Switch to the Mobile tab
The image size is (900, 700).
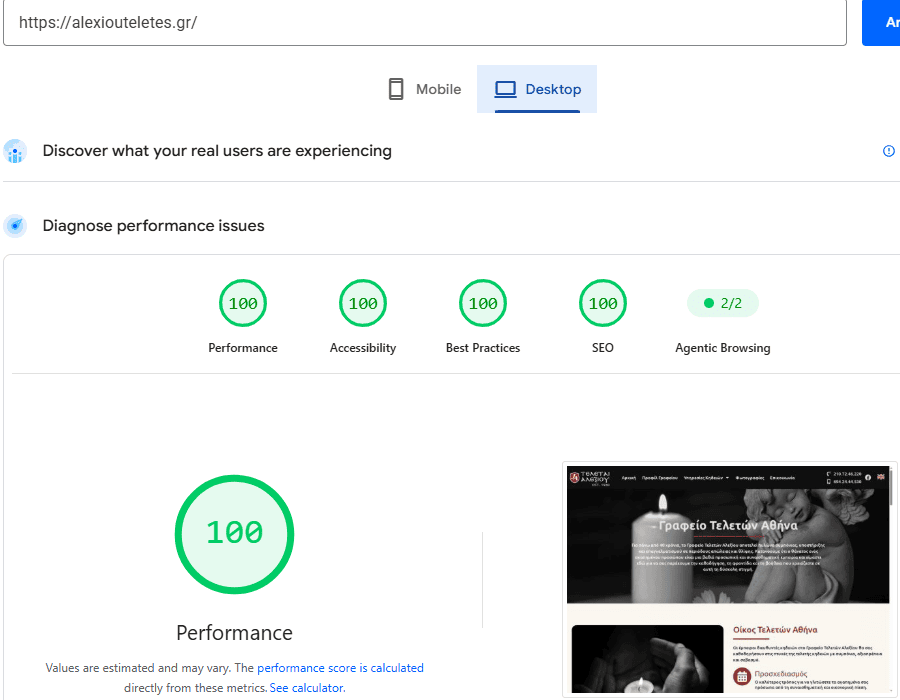click(425, 89)
